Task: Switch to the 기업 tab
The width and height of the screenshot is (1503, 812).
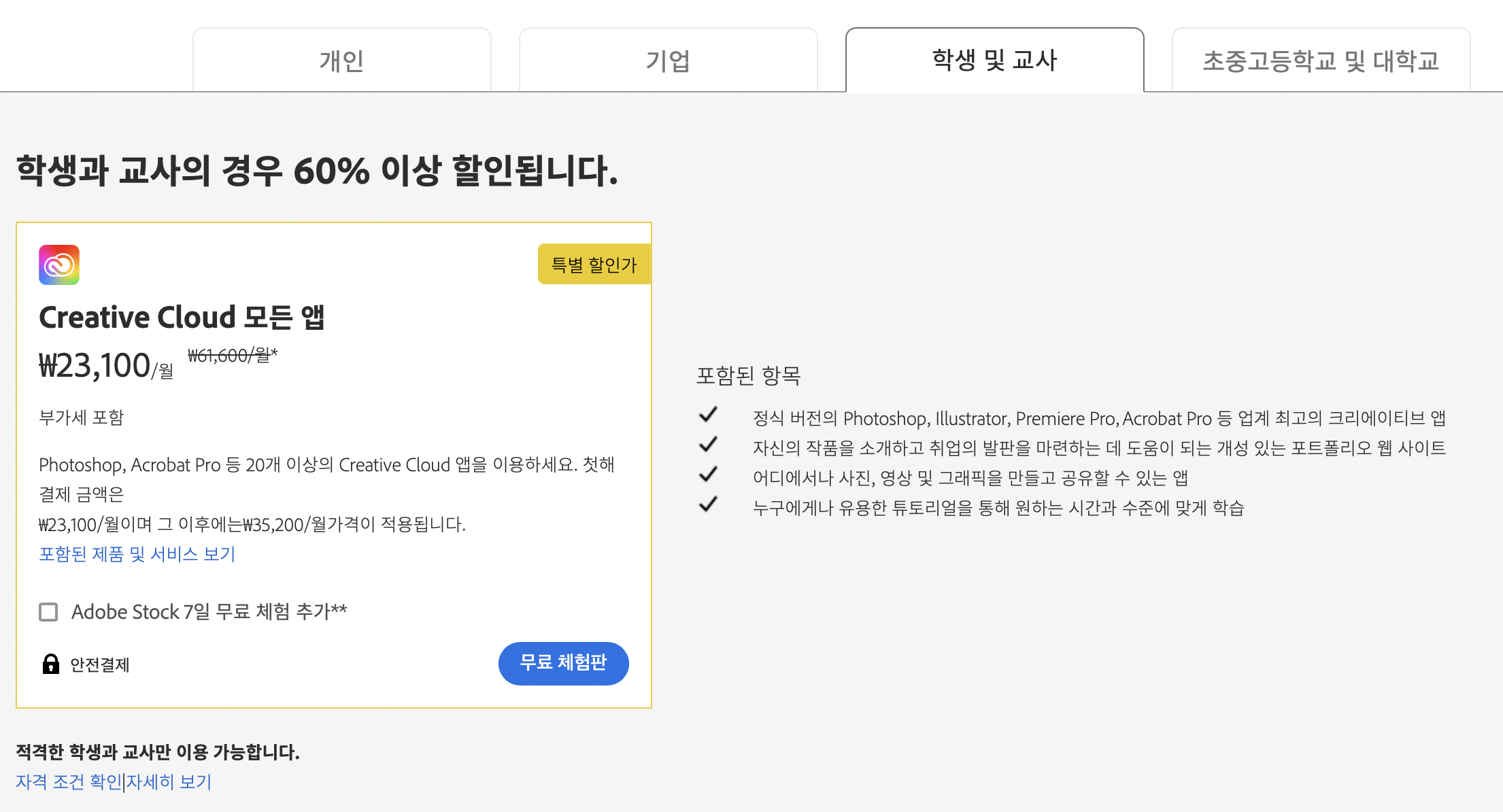Action: point(668,61)
